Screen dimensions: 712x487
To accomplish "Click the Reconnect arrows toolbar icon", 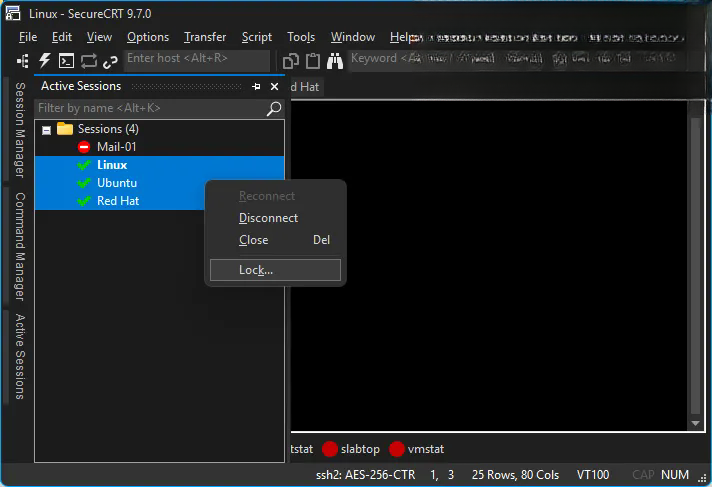I will 89,60.
